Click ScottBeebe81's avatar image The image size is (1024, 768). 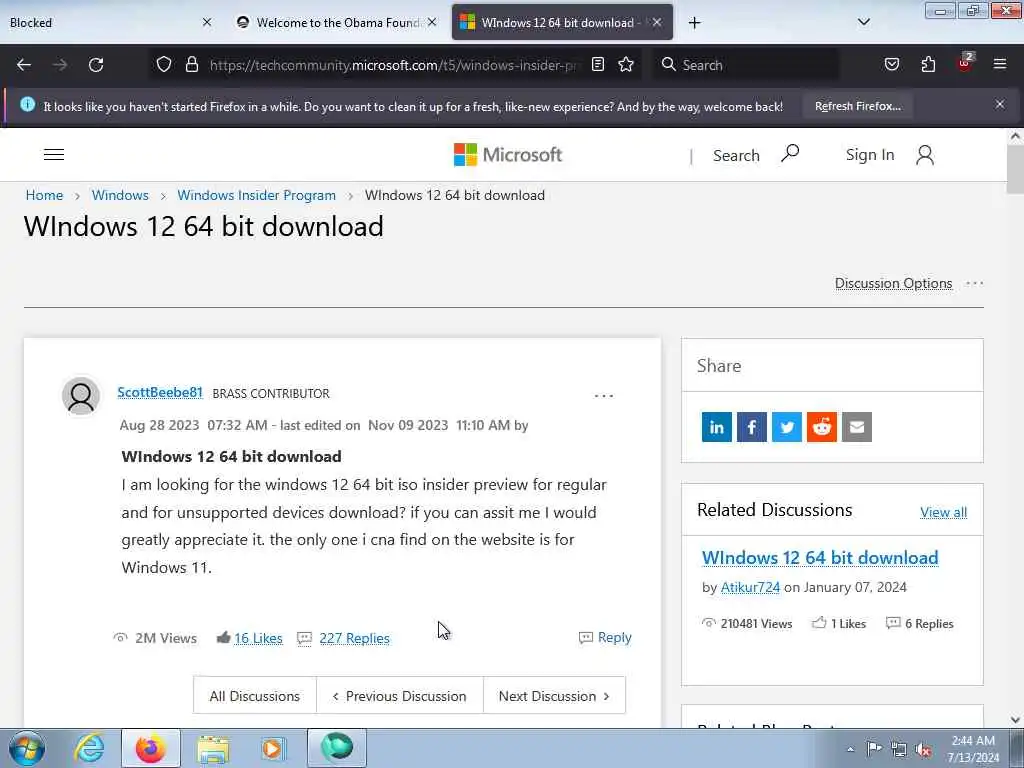[x=81, y=396]
